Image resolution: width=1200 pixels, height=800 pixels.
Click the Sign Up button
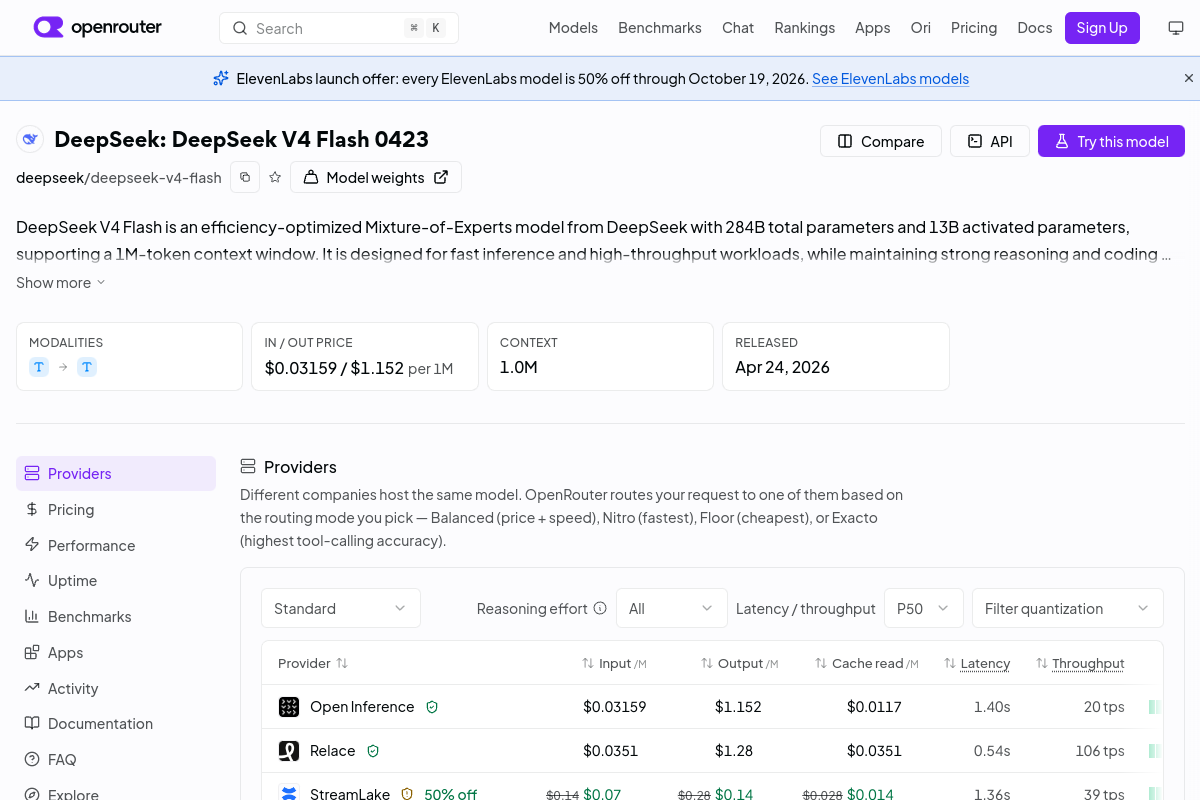(1102, 28)
